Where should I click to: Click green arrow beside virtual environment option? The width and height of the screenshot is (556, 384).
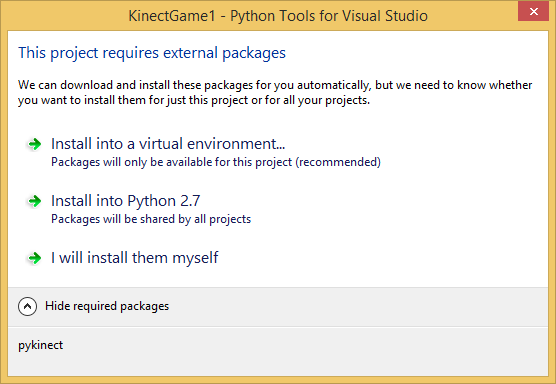click(34, 144)
